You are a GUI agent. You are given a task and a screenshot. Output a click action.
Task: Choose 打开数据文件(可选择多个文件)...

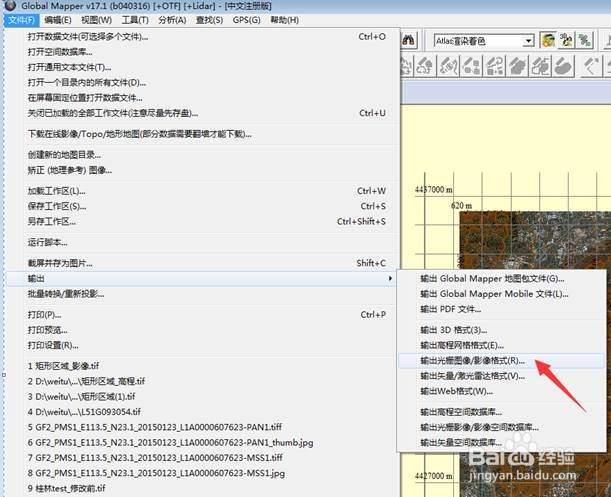point(203,37)
